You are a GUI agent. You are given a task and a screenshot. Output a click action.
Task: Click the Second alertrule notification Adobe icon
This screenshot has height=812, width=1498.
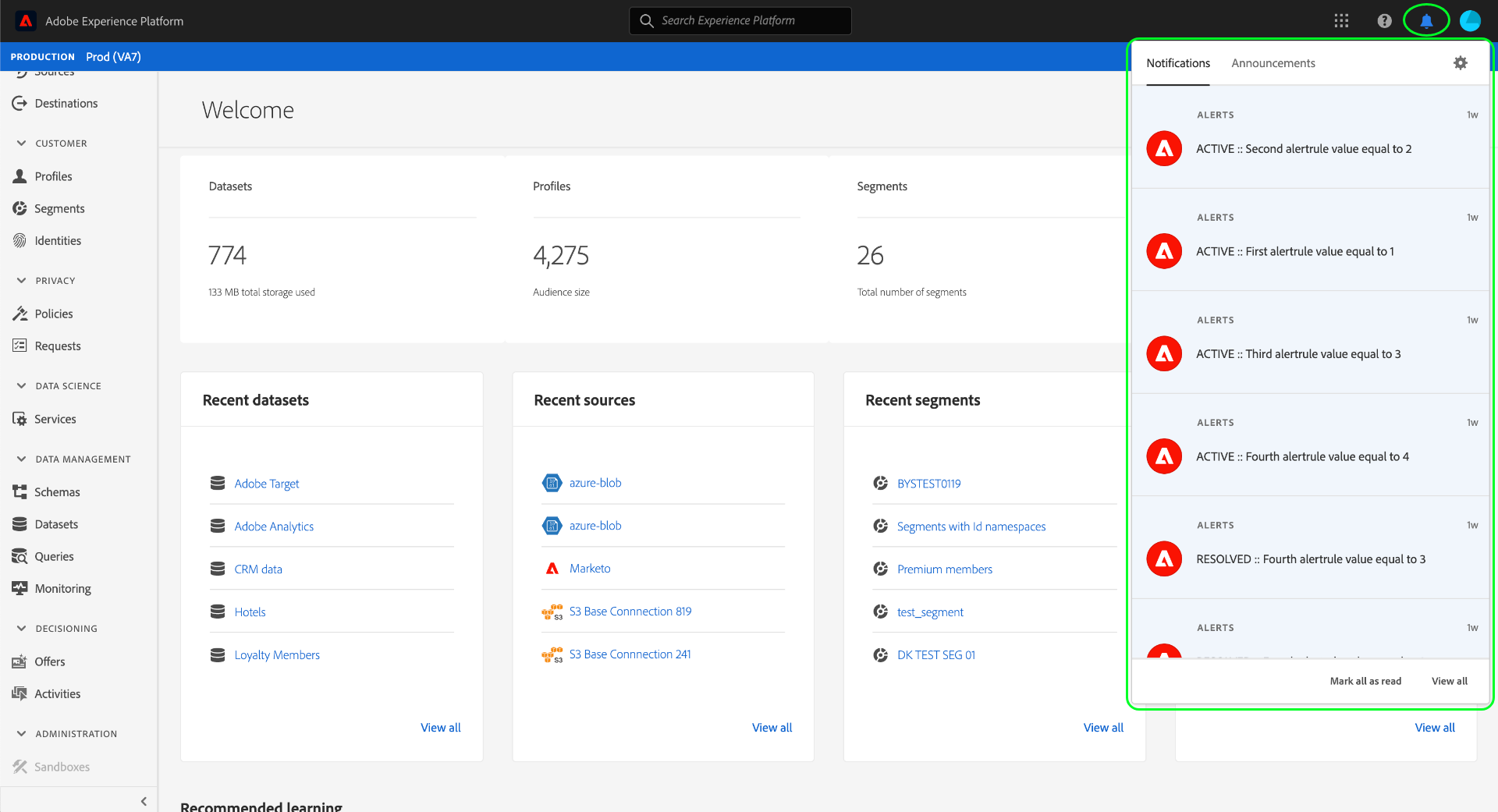(1164, 149)
